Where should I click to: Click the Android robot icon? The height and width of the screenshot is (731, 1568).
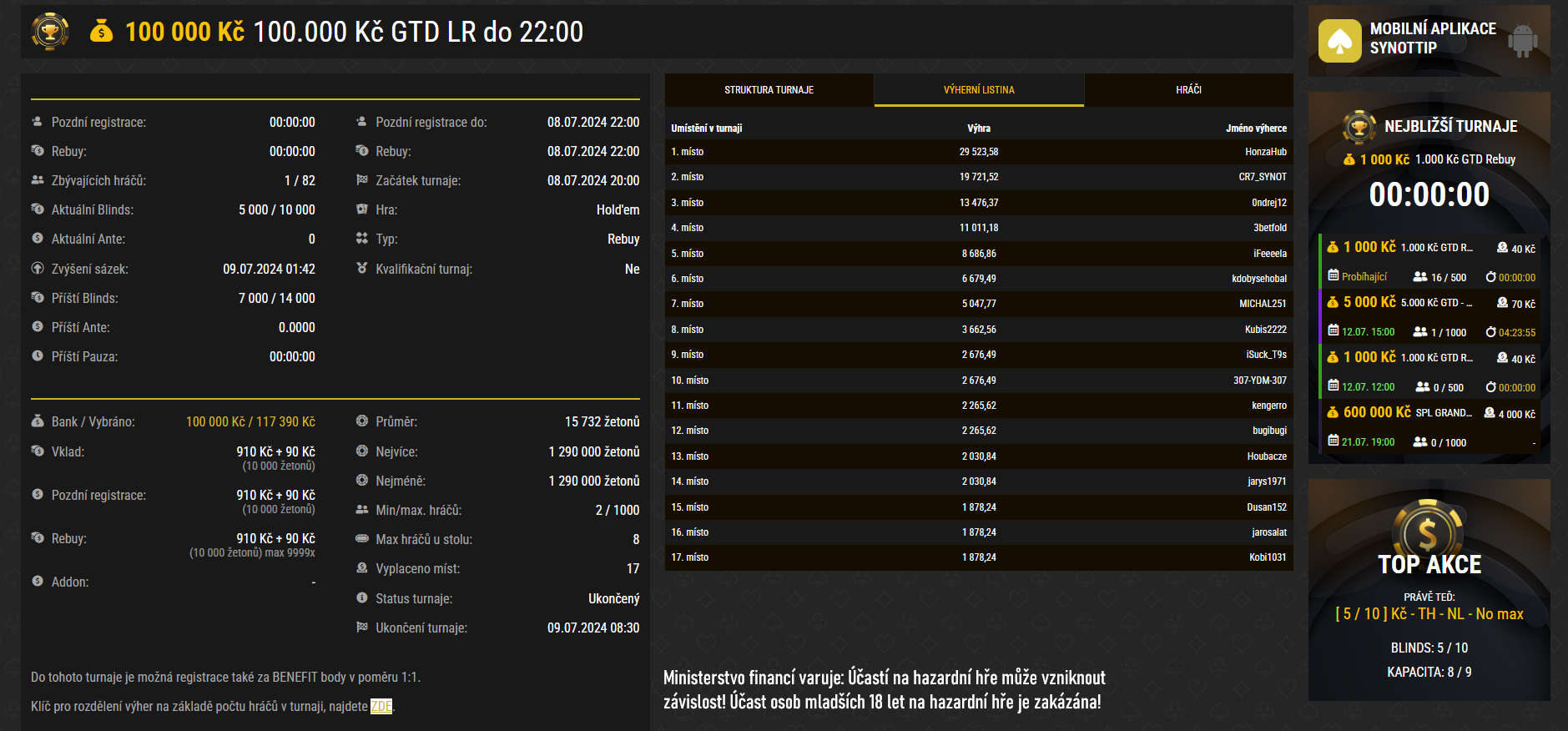point(1522,40)
